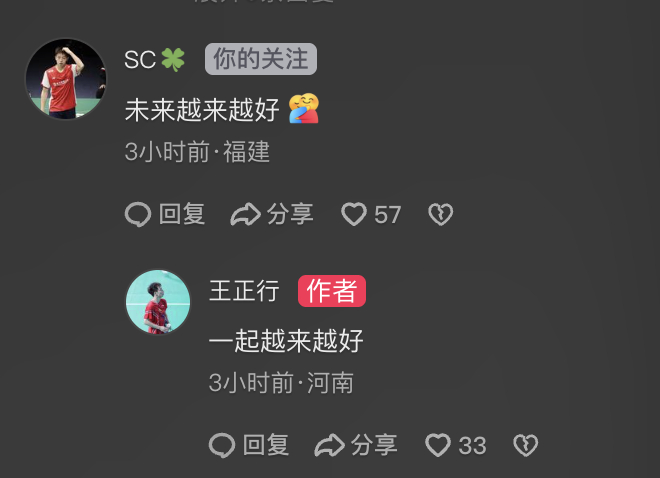Tap the 你的关注 badge

coord(261,59)
